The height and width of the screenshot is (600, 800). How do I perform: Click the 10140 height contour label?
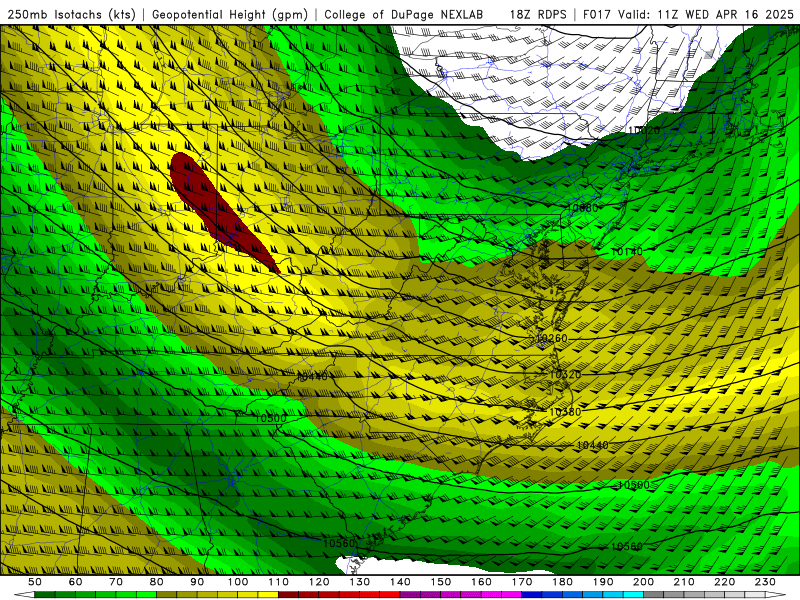pyautogui.click(x=627, y=252)
